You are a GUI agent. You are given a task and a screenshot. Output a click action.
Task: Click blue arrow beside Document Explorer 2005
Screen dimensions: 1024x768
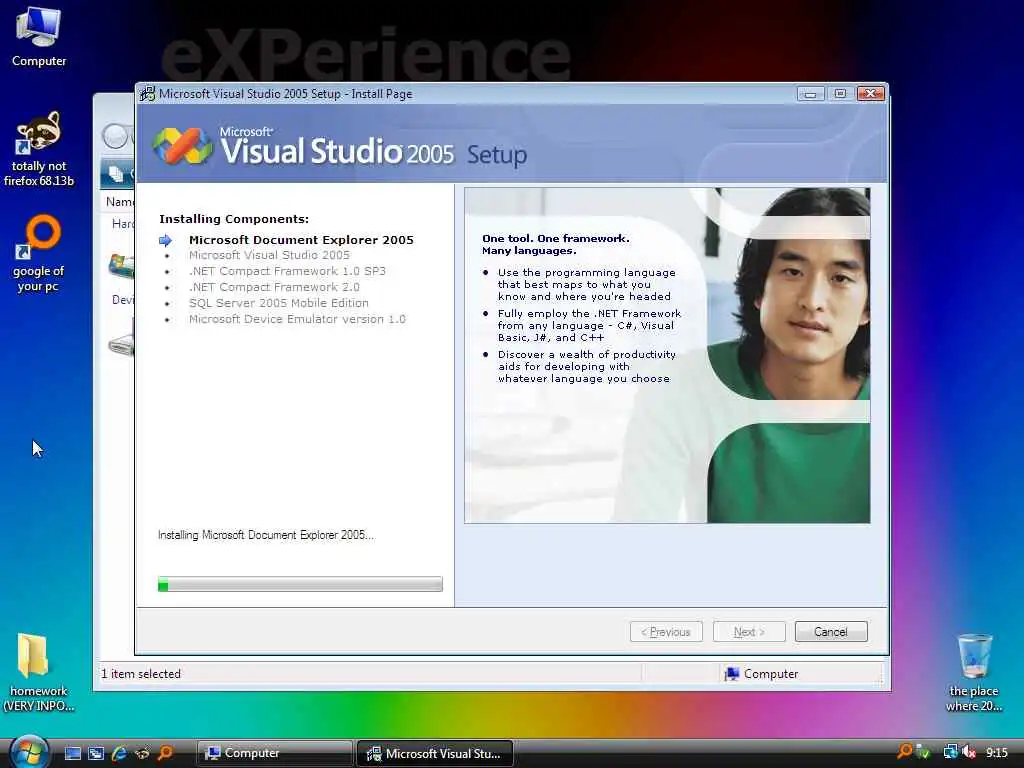[x=165, y=240]
